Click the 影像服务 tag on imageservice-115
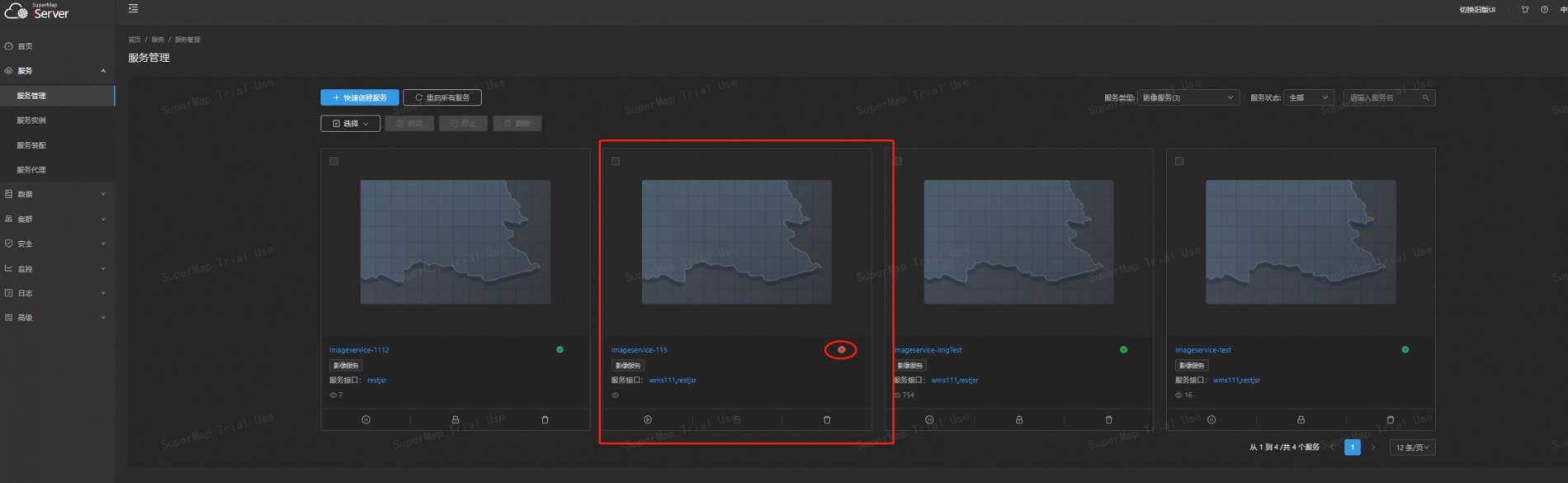Viewport: 1568px width, 483px height. coord(628,366)
